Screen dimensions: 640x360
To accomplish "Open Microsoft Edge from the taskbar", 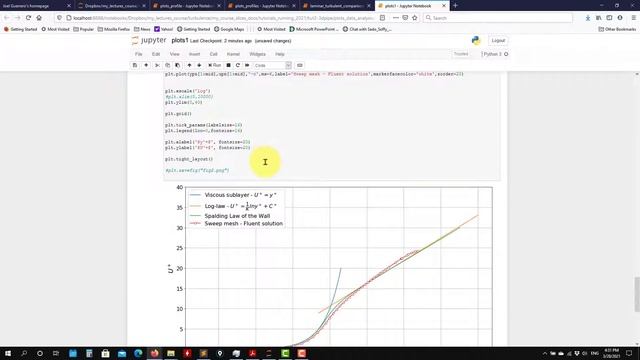I will 138,353.
